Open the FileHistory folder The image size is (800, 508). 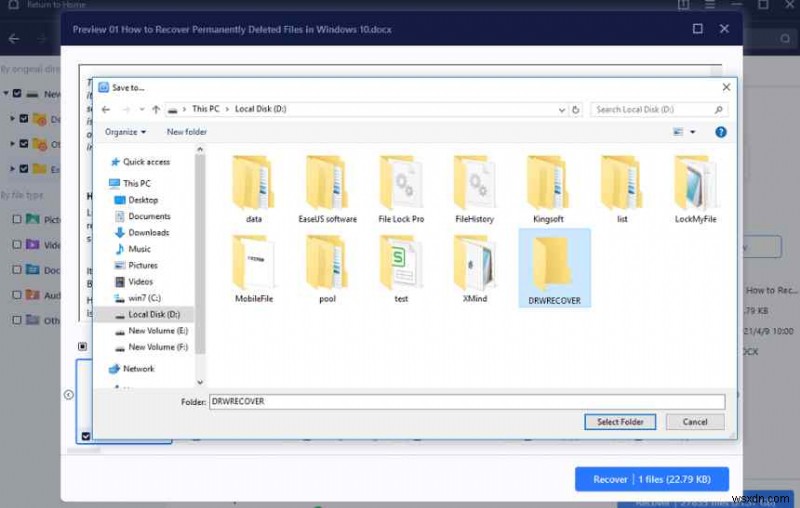pos(474,190)
